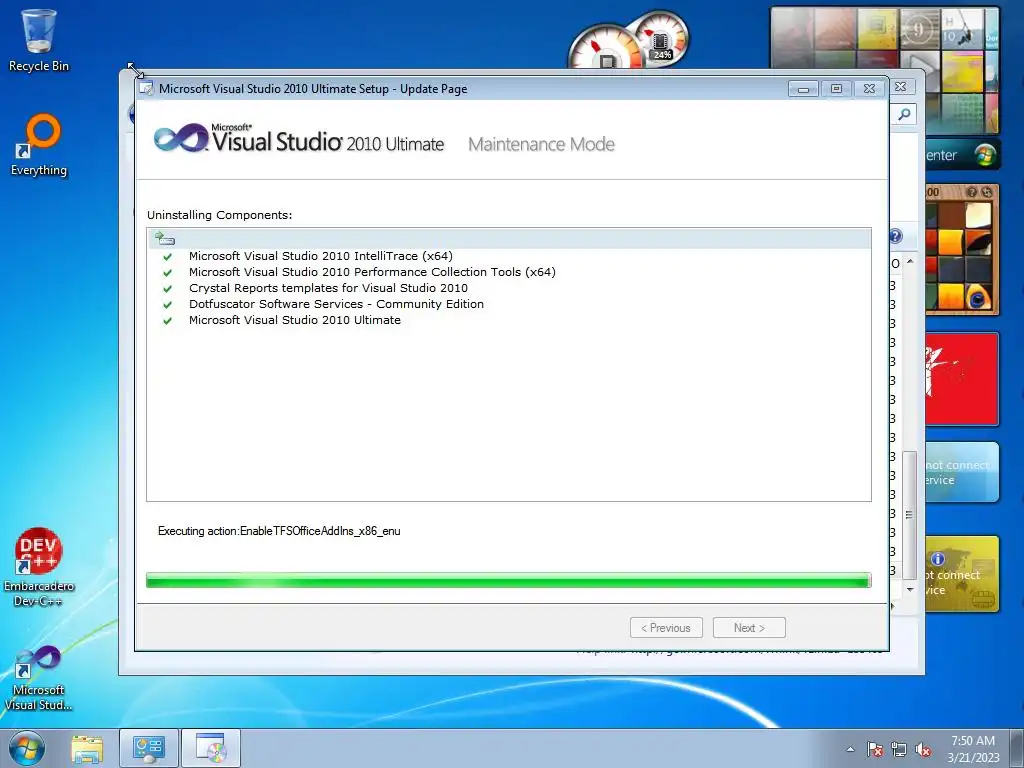Click the picture puzzle gadget
The width and height of the screenshot is (1024, 768).
[962, 249]
